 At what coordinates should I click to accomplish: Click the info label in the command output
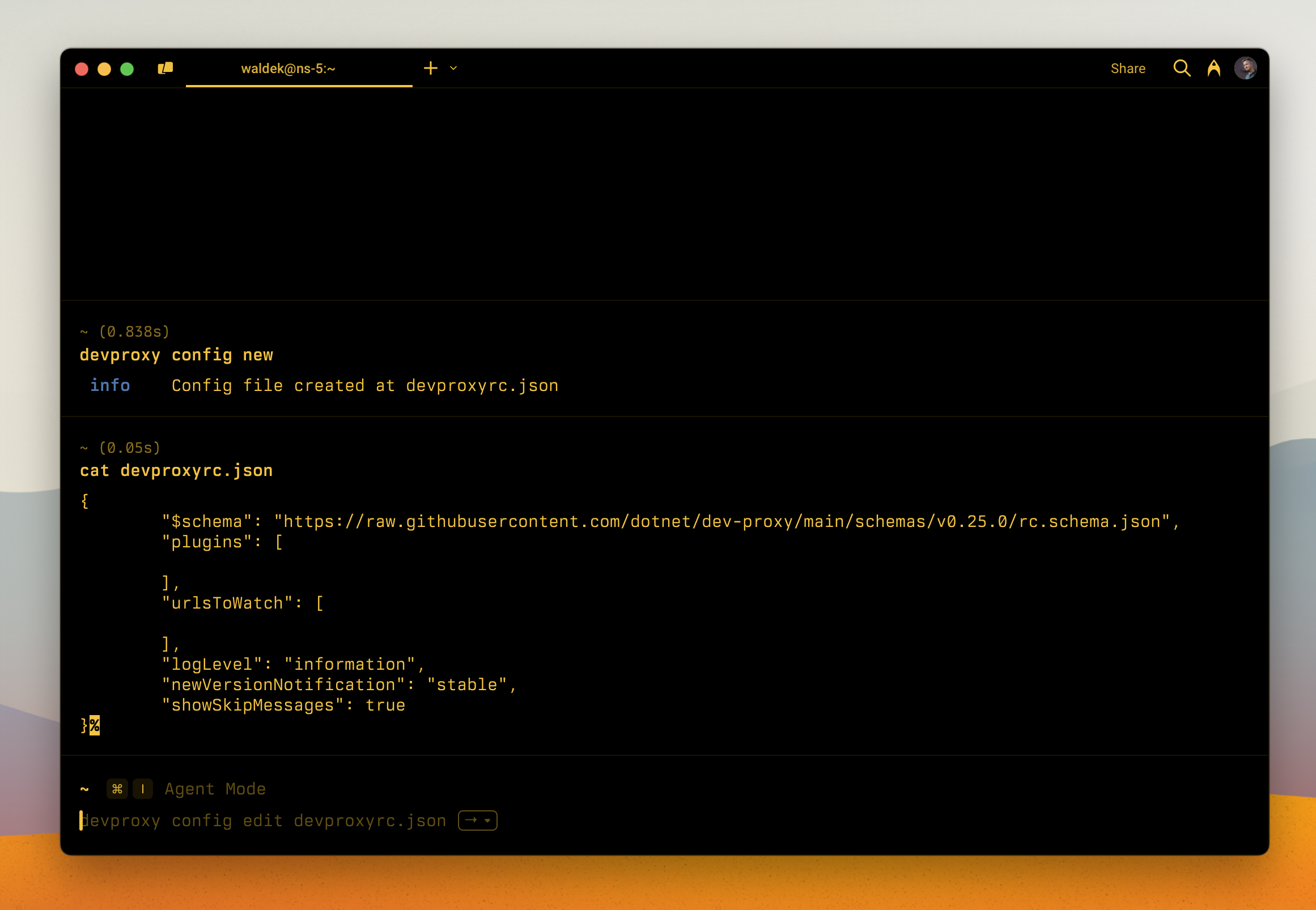pyautogui.click(x=110, y=385)
